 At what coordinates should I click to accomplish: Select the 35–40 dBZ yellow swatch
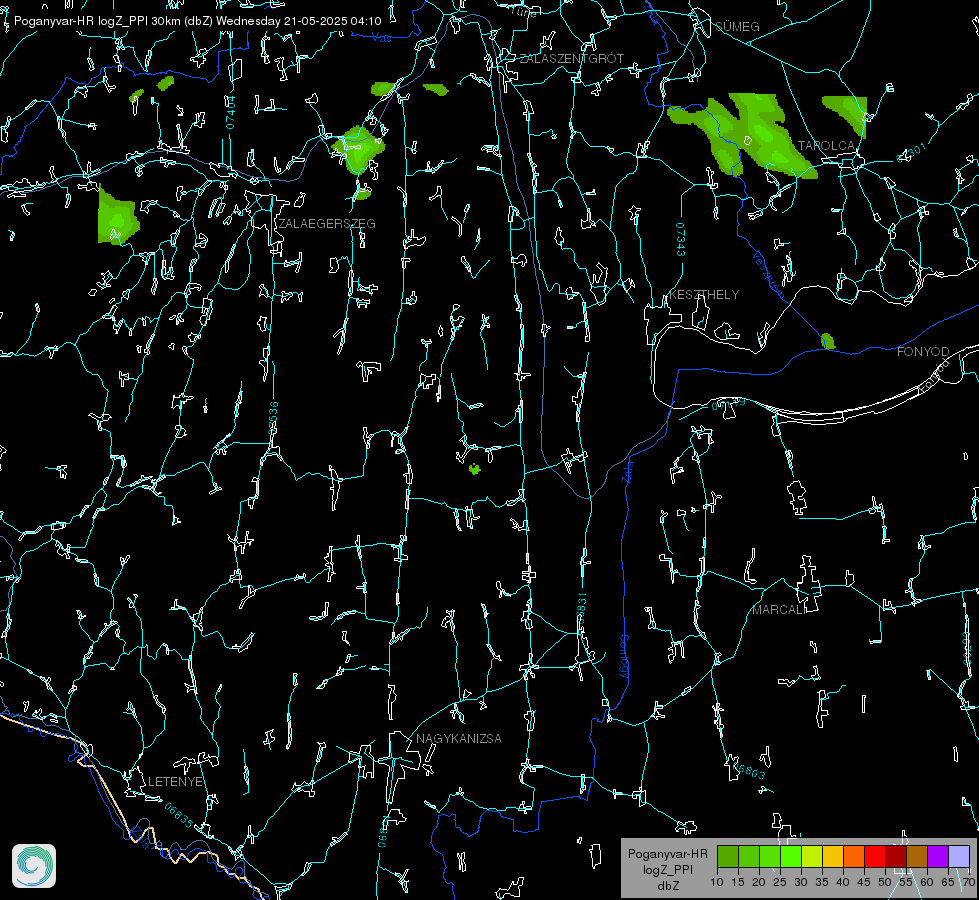pyautogui.click(x=833, y=856)
